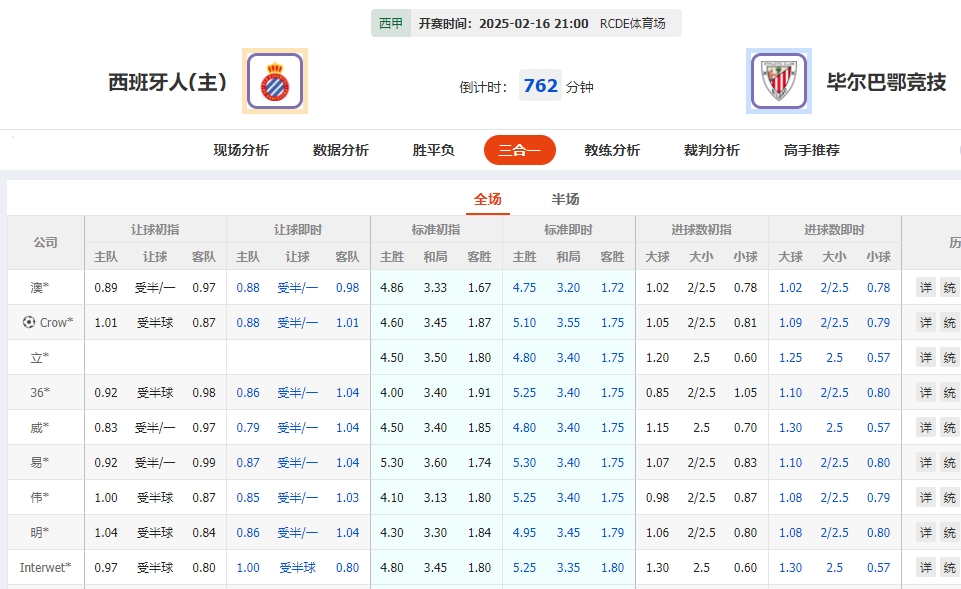Open the 数据分析 data analysis section
The width and height of the screenshot is (961, 589).
click(338, 150)
